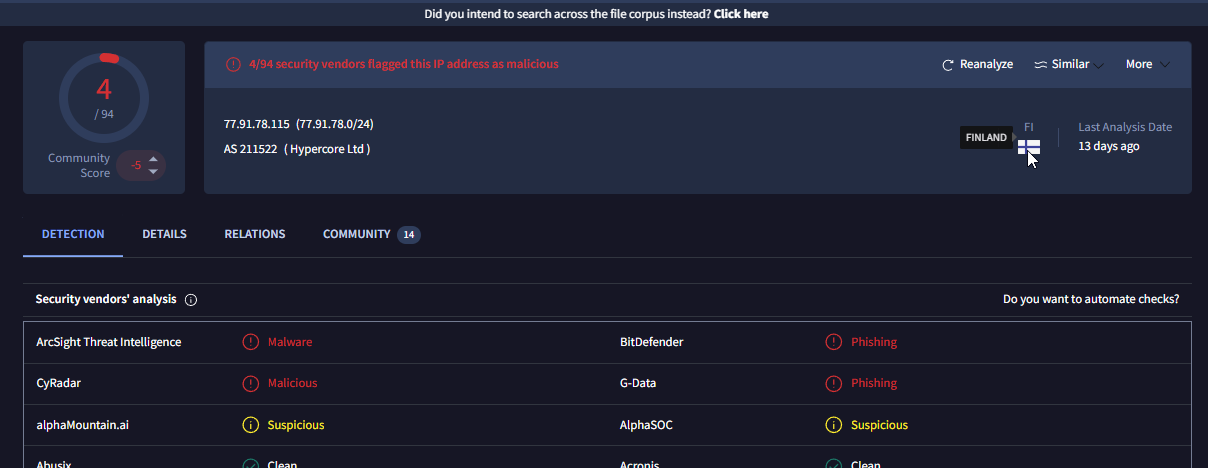Vote community score up with the arrow

[x=153, y=158]
